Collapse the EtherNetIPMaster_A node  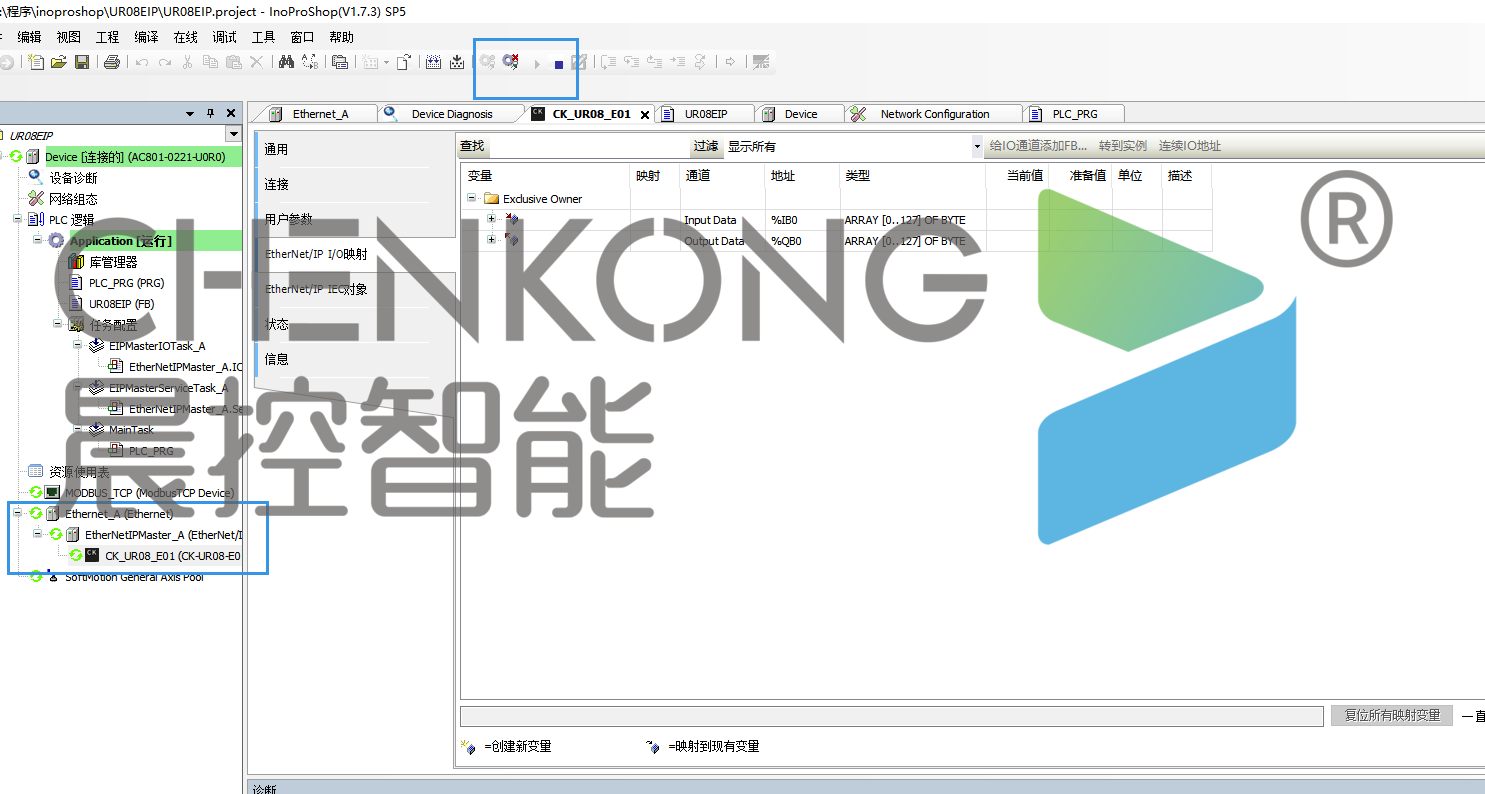click(x=37, y=533)
